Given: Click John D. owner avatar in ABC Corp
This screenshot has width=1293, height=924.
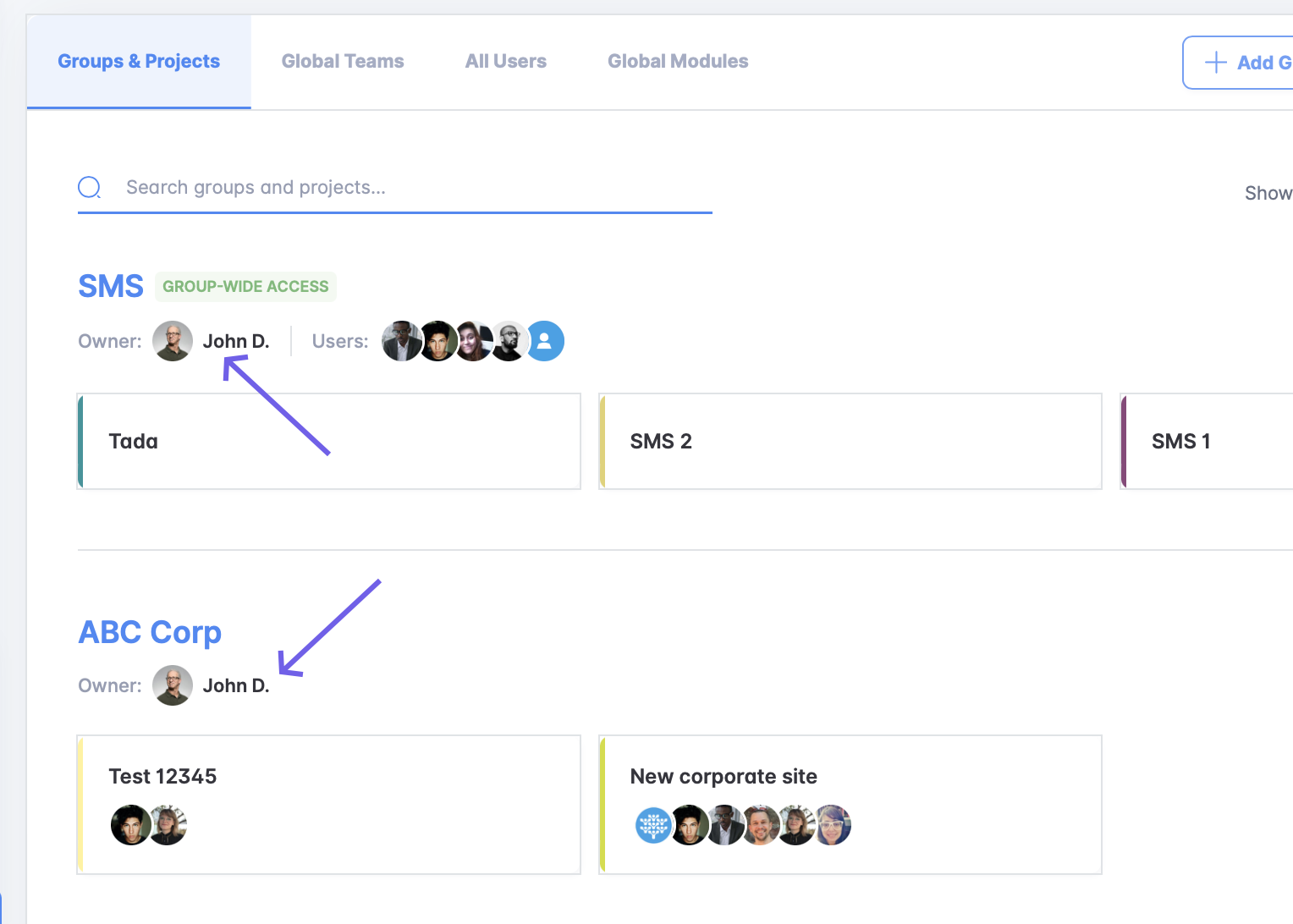Looking at the screenshot, I should pyautogui.click(x=173, y=685).
